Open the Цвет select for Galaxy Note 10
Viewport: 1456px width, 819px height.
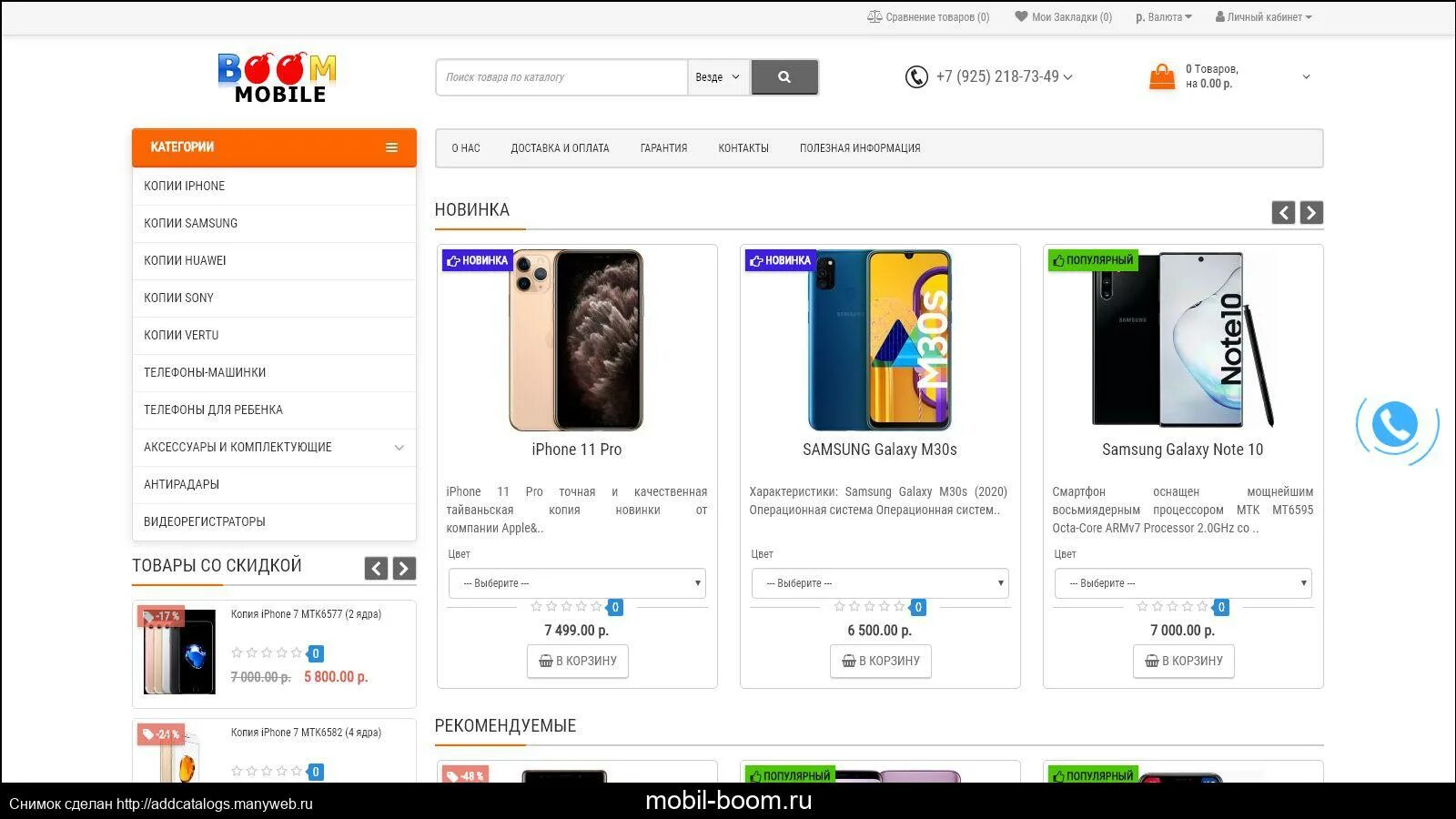(1183, 583)
